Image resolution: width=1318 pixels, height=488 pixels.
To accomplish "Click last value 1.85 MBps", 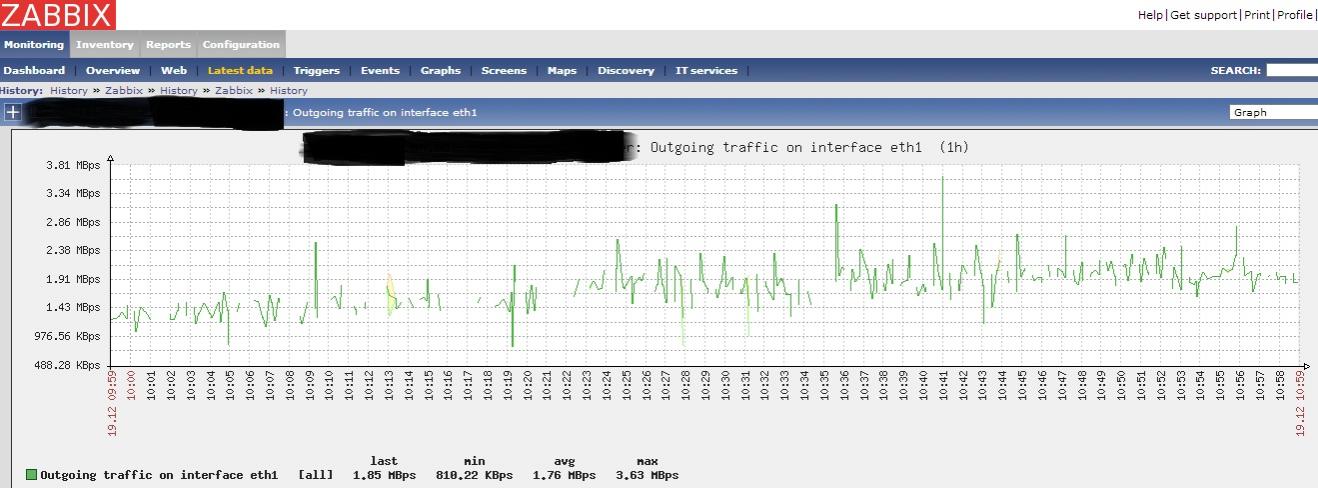I will tap(384, 475).
